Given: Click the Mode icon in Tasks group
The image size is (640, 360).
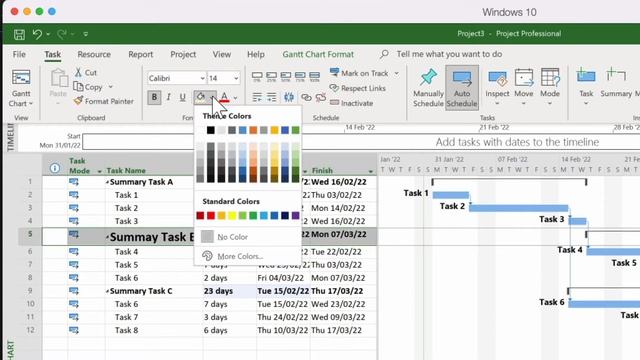Looking at the screenshot, I should point(550,78).
